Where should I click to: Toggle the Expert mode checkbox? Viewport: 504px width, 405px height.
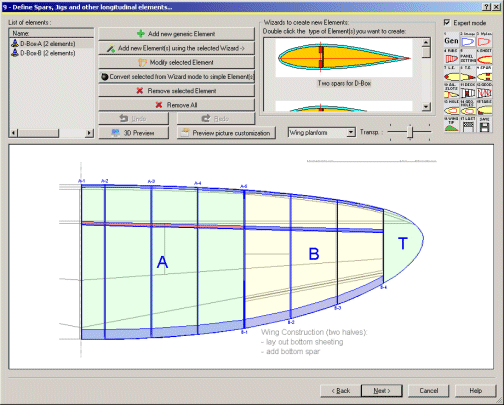(x=447, y=23)
